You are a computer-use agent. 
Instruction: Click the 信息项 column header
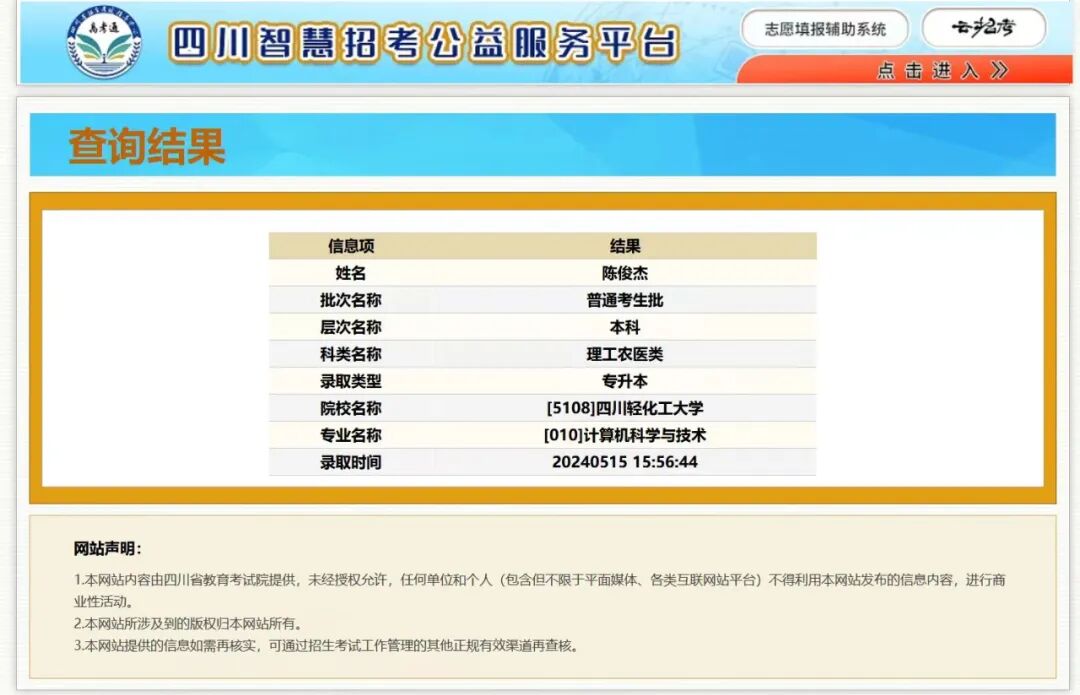351,246
